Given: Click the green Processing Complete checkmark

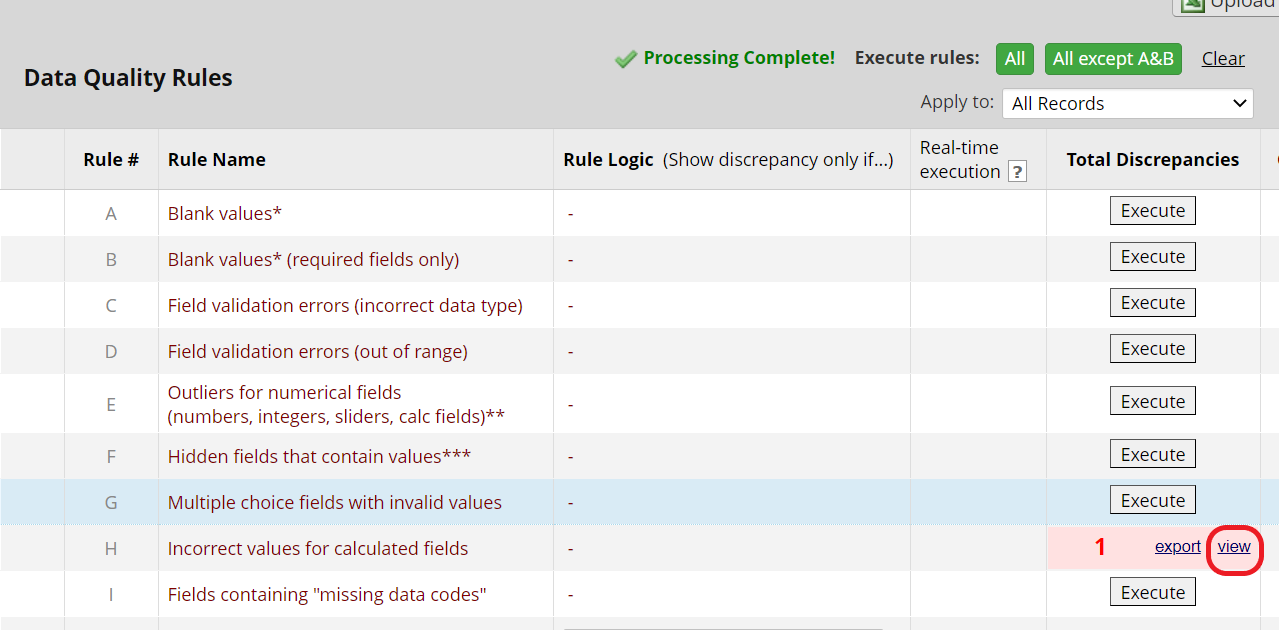Looking at the screenshot, I should click(x=626, y=59).
